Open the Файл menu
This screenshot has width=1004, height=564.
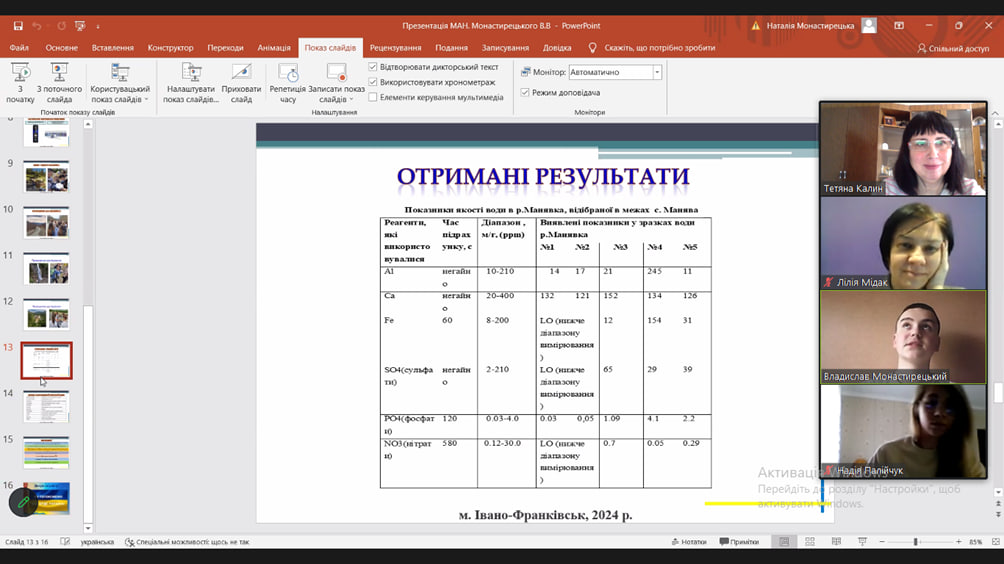(x=19, y=47)
